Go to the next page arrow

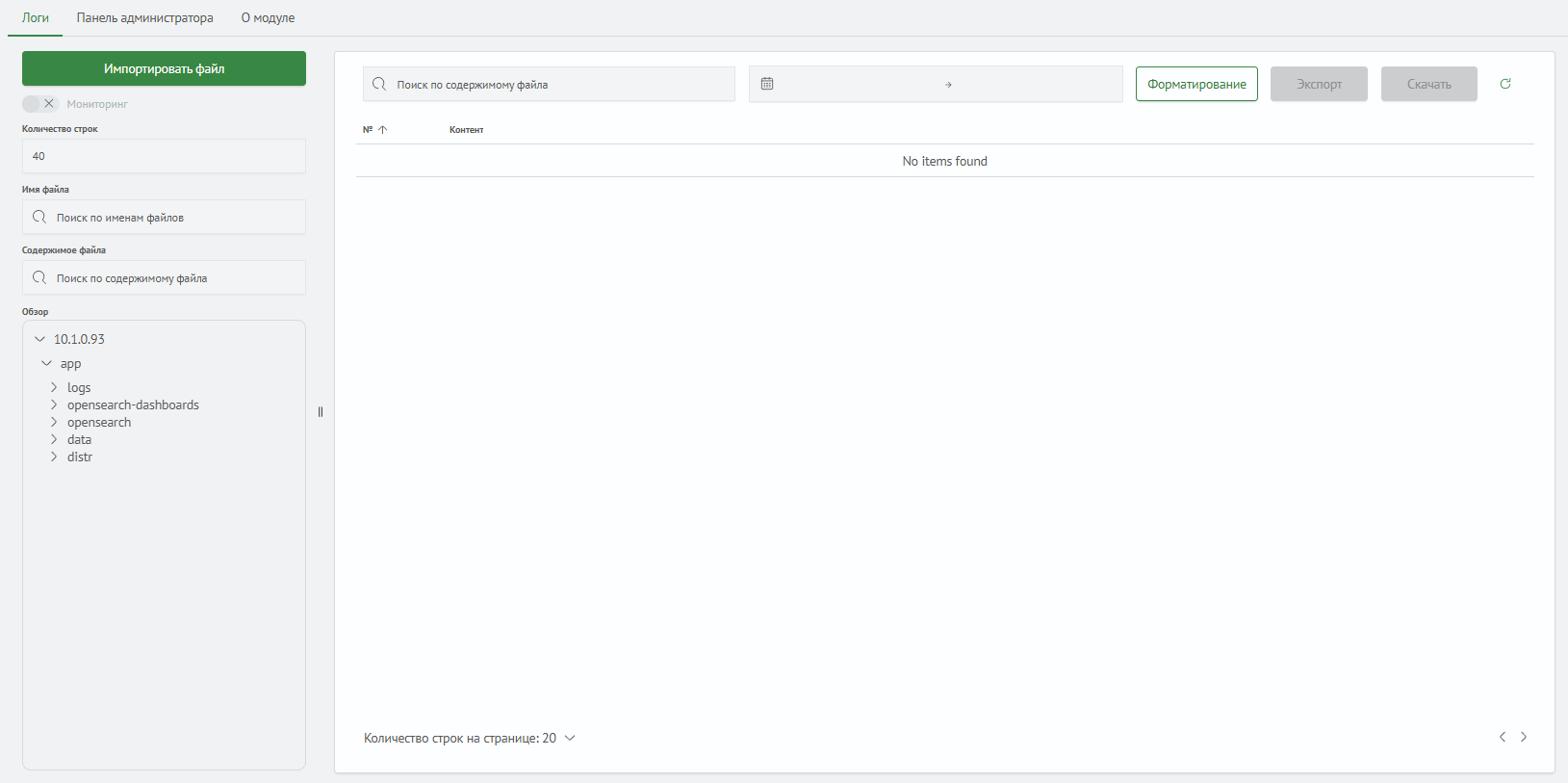point(1524,737)
